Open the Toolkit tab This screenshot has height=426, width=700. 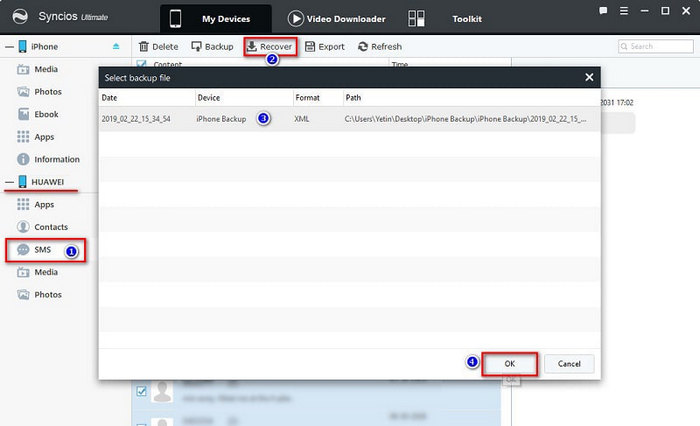(x=467, y=19)
